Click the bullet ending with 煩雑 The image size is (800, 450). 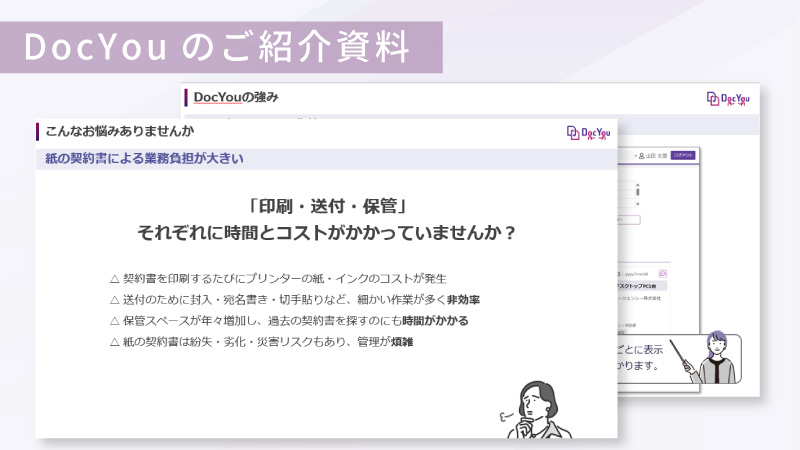click(261, 341)
